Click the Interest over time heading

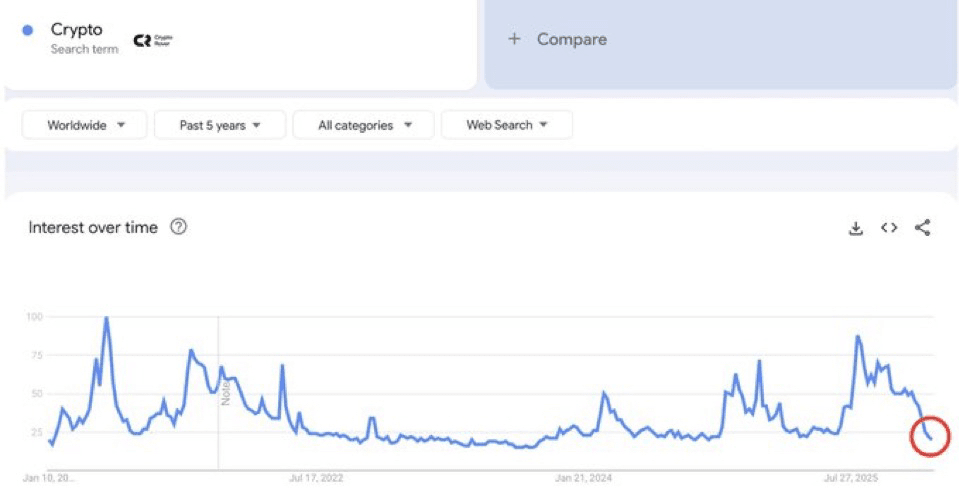pyautogui.click(x=93, y=227)
